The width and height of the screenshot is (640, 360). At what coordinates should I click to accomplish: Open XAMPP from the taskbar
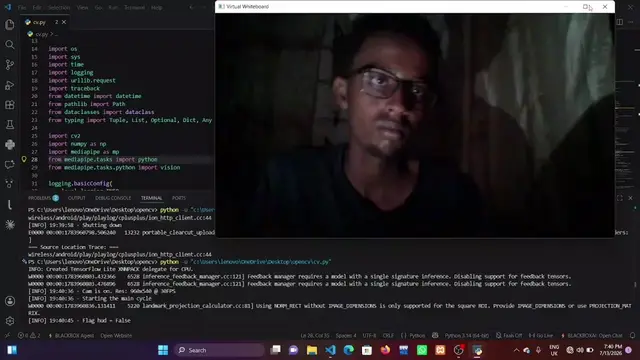(x=440, y=350)
